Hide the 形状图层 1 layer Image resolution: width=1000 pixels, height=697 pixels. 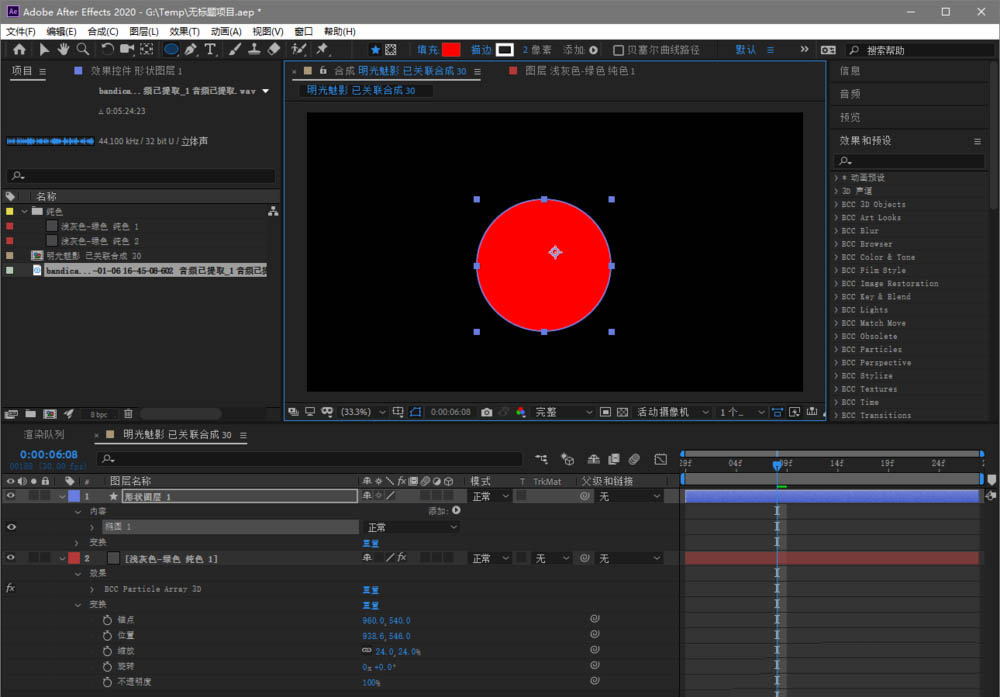tap(12, 496)
